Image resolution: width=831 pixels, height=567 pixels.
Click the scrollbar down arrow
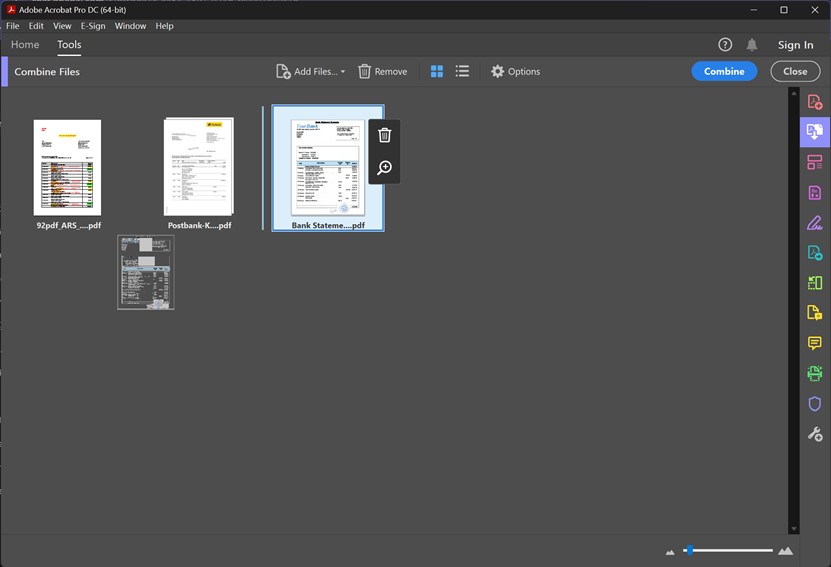point(793,528)
